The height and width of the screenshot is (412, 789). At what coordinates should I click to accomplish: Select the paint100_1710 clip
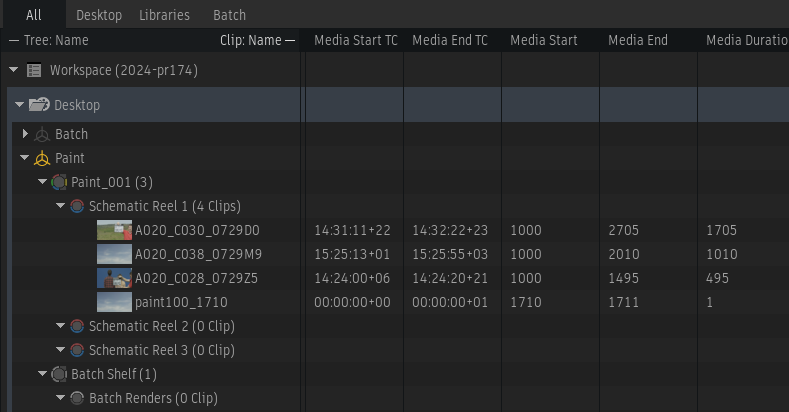(x=181, y=302)
